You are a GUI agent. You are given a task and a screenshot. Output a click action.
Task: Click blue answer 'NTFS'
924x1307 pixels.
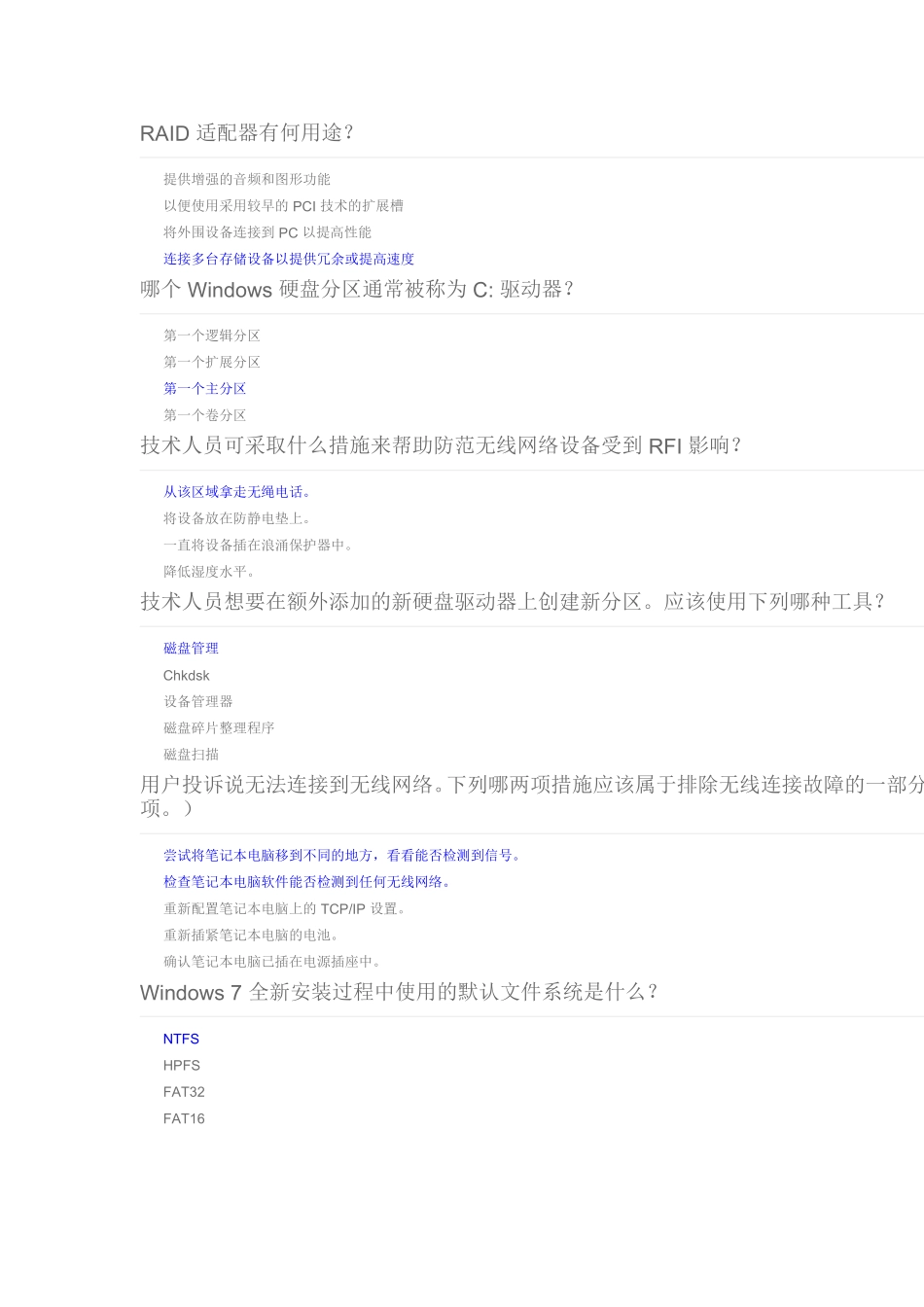coord(182,1039)
